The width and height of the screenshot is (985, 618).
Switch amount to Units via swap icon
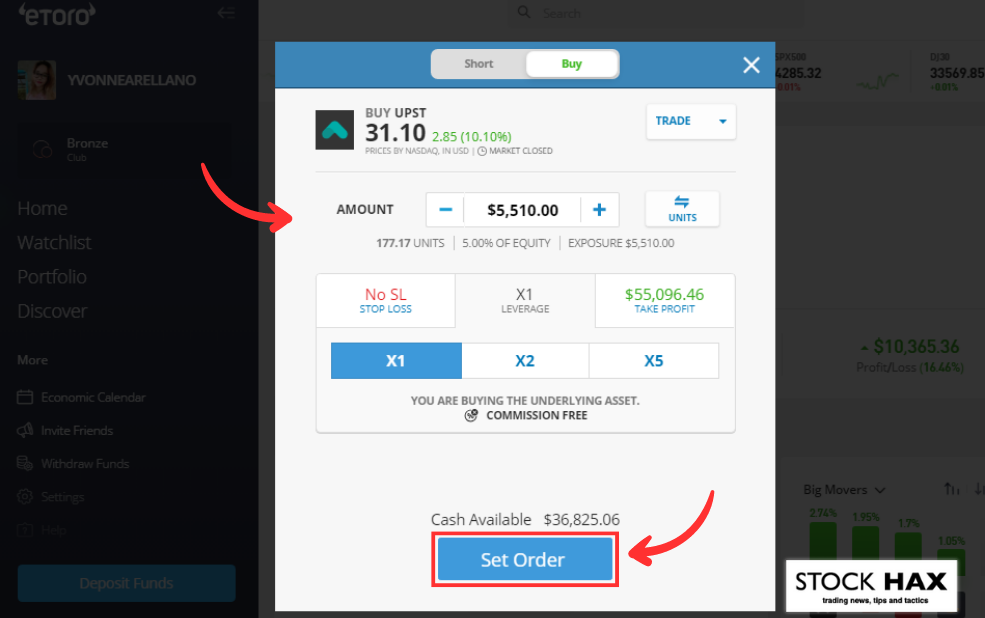[x=682, y=209]
